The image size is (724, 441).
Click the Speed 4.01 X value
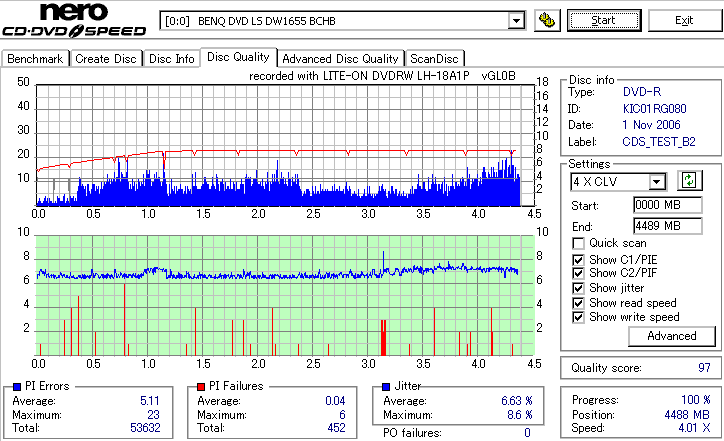point(694,428)
